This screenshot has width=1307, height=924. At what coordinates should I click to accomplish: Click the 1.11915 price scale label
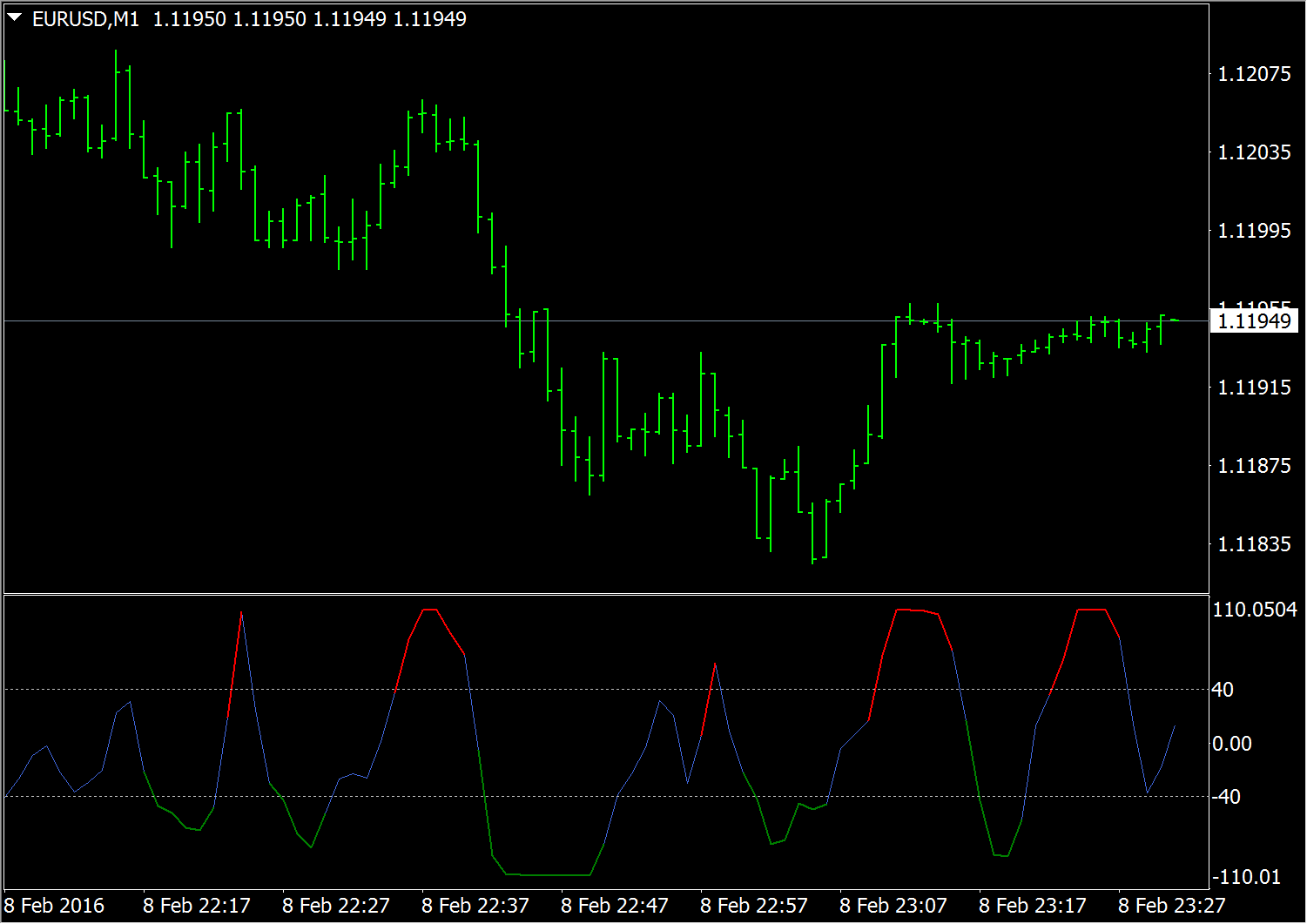pyautogui.click(x=1254, y=388)
